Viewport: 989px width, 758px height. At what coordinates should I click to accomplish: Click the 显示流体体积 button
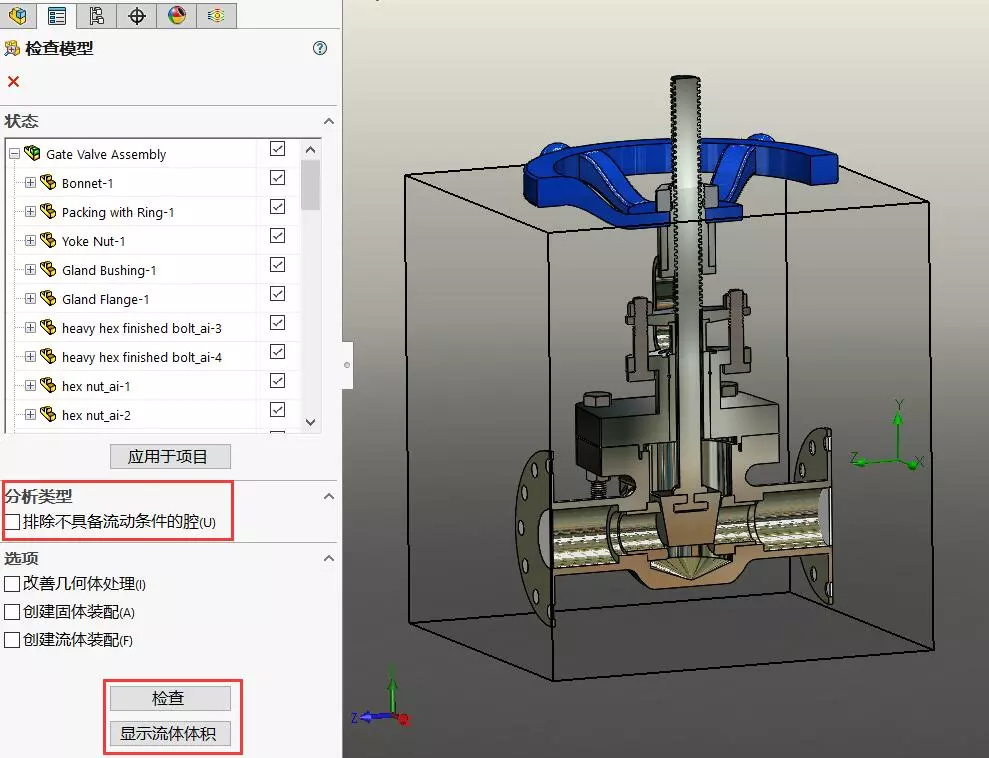[170, 734]
